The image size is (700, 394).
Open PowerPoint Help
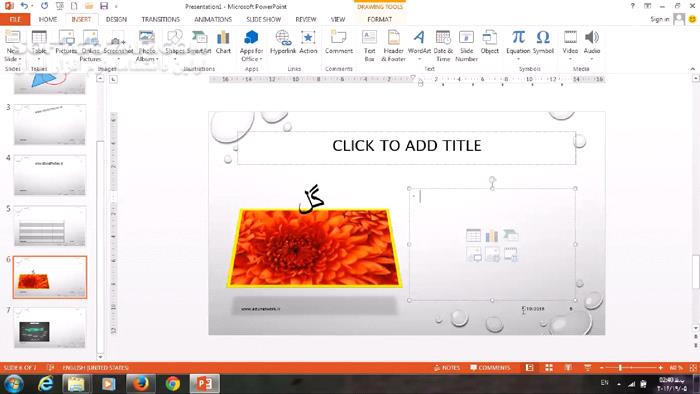click(632, 6)
